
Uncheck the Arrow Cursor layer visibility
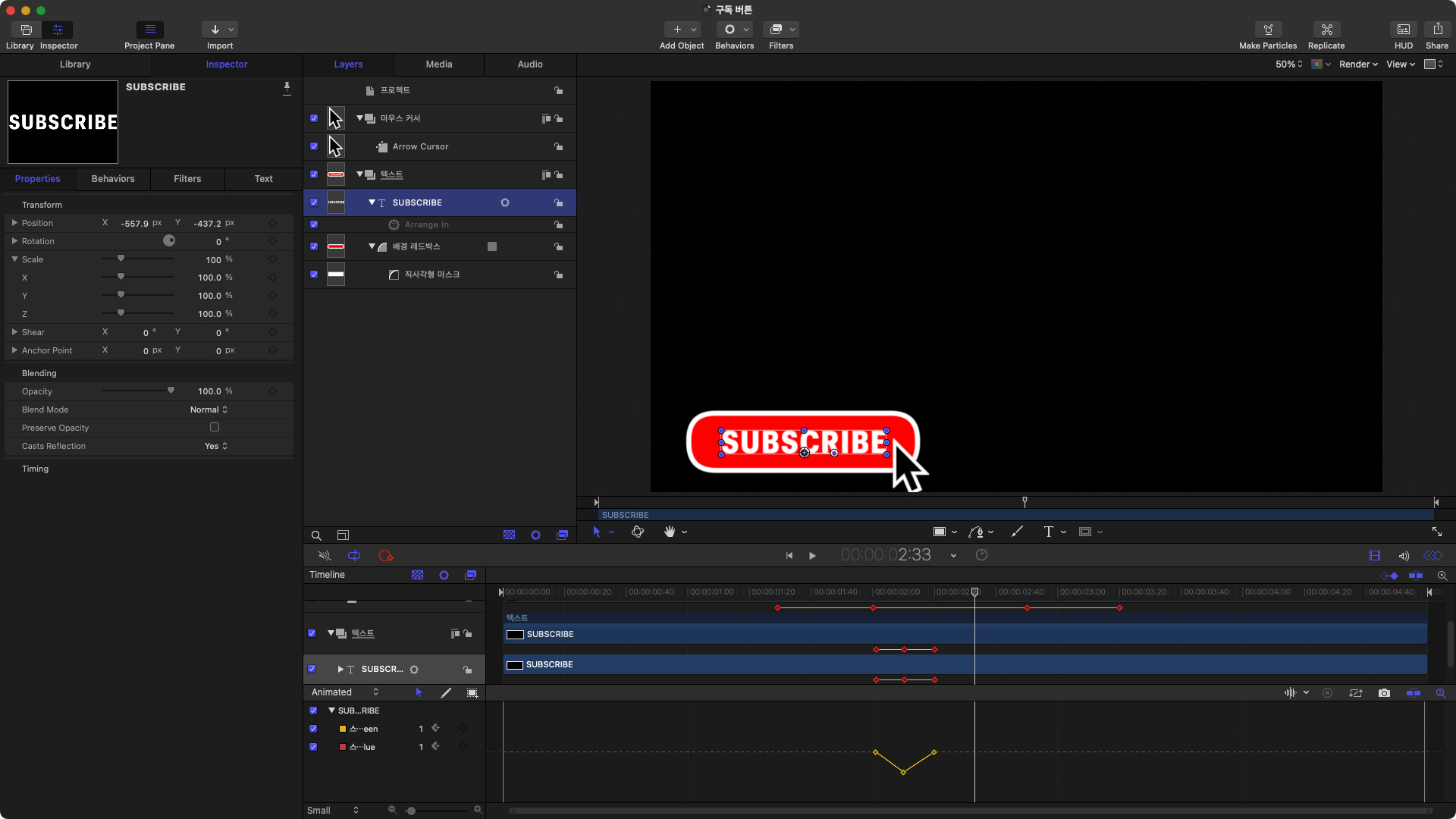(314, 146)
